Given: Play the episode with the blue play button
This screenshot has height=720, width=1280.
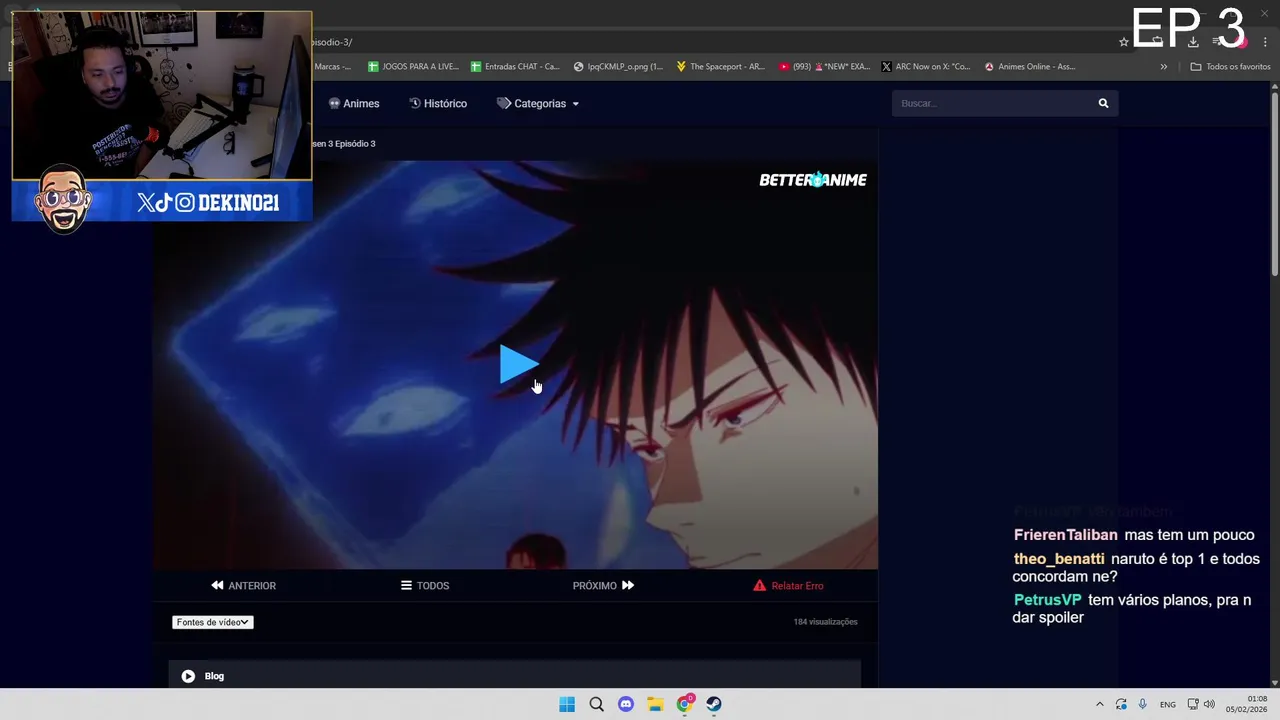Looking at the screenshot, I should click(x=519, y=365).
